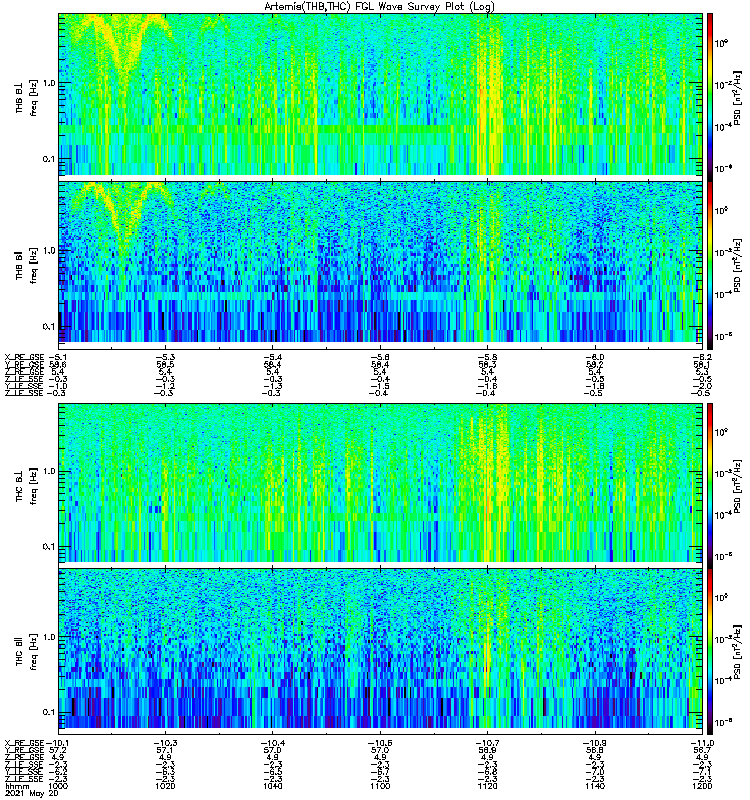Click the THC X_RE_GSE value '-10.9'
Image resolution: width=750 pixels, height=800 pixels.
click(594, 743)
